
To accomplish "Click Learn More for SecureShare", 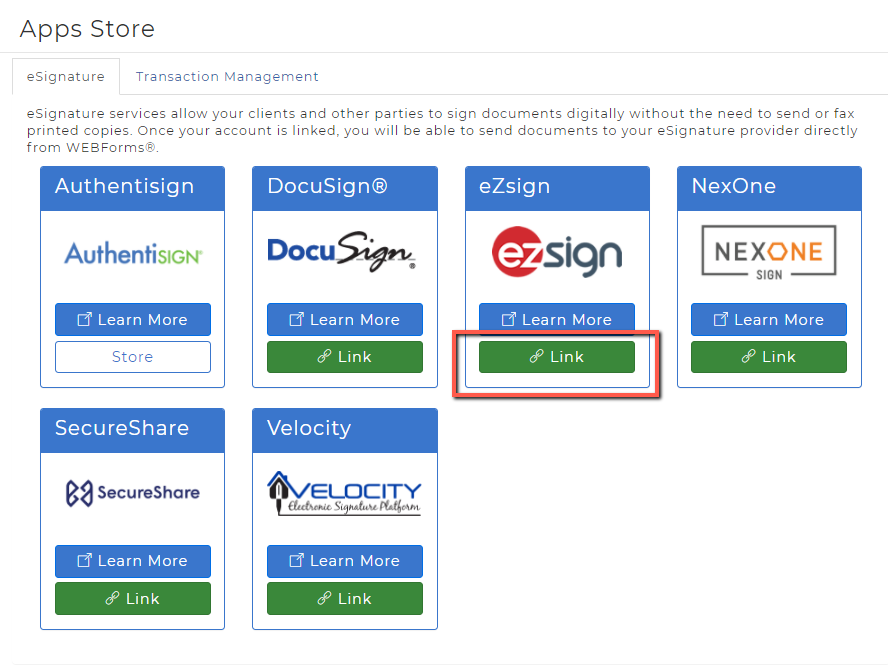I will 133,561.
